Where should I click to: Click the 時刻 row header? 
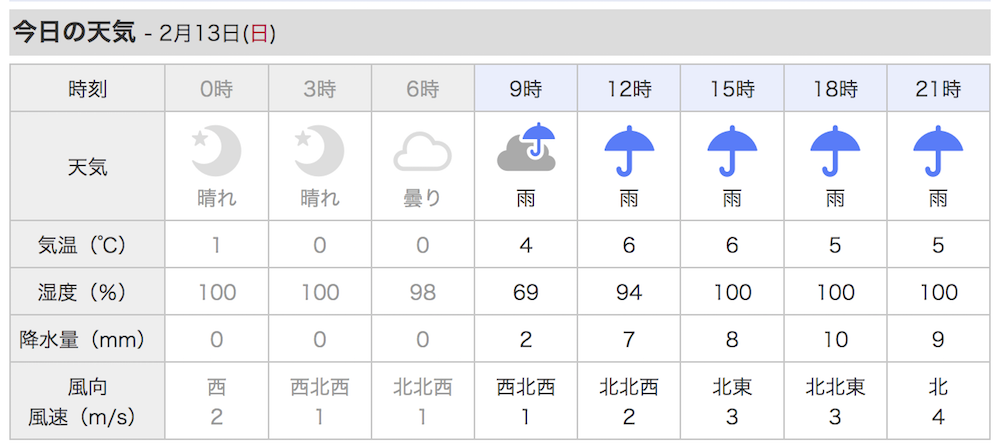pyautogui.click(x=87, y=89)
